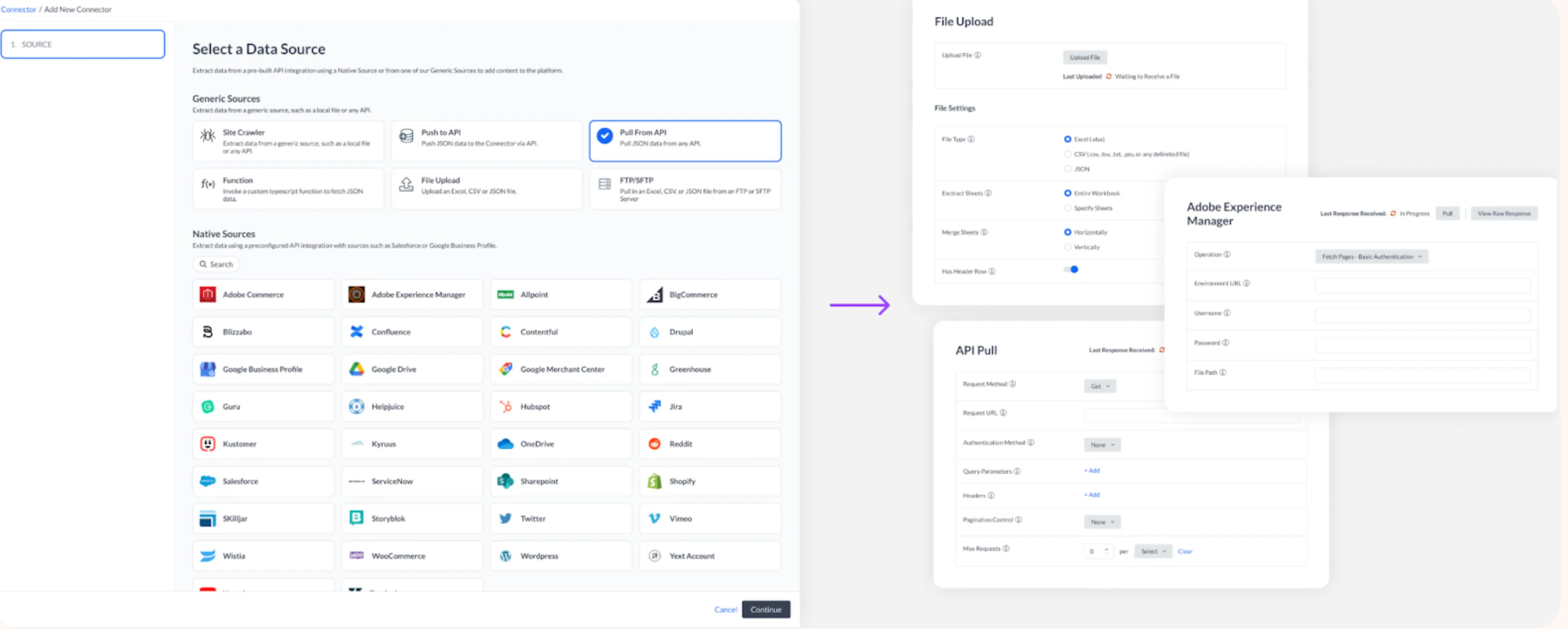Choose the Google Business Profile icon
This screenshot has height=629, width=1568.
click(208, 369)
